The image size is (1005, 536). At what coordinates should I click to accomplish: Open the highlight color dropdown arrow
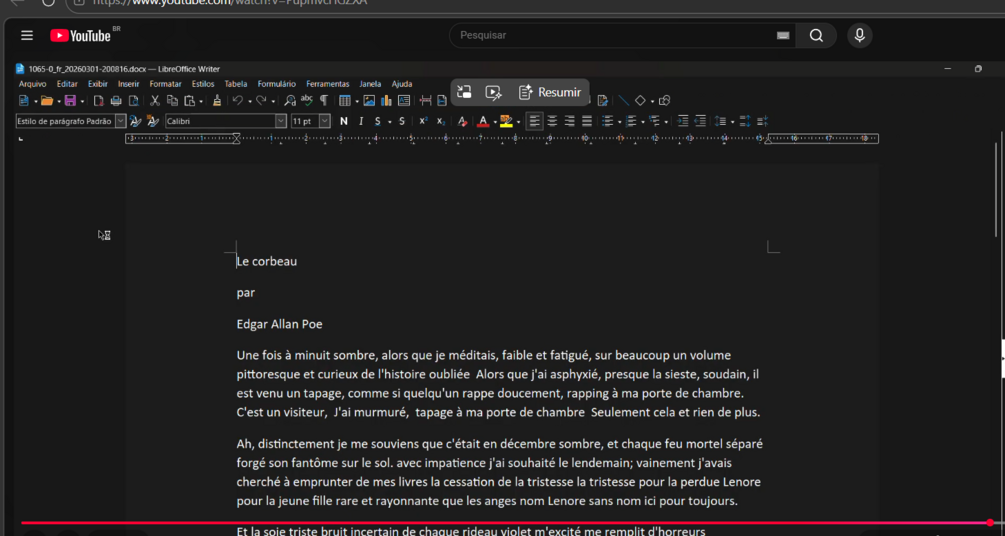(519, 122)
